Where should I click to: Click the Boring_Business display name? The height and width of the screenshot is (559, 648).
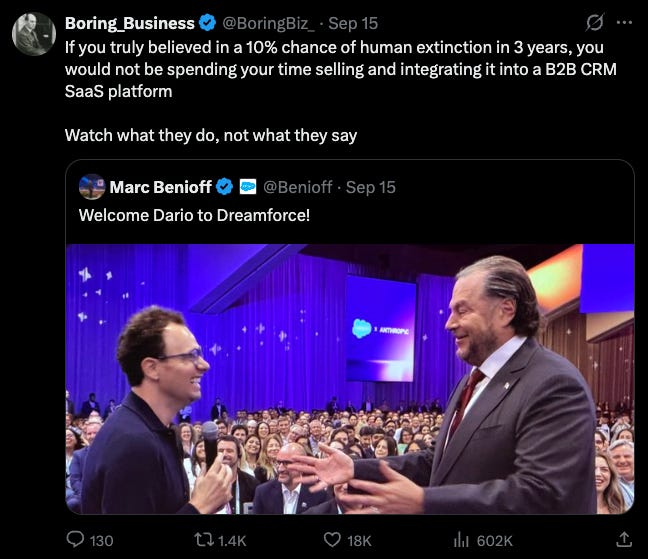pos(130,23)
